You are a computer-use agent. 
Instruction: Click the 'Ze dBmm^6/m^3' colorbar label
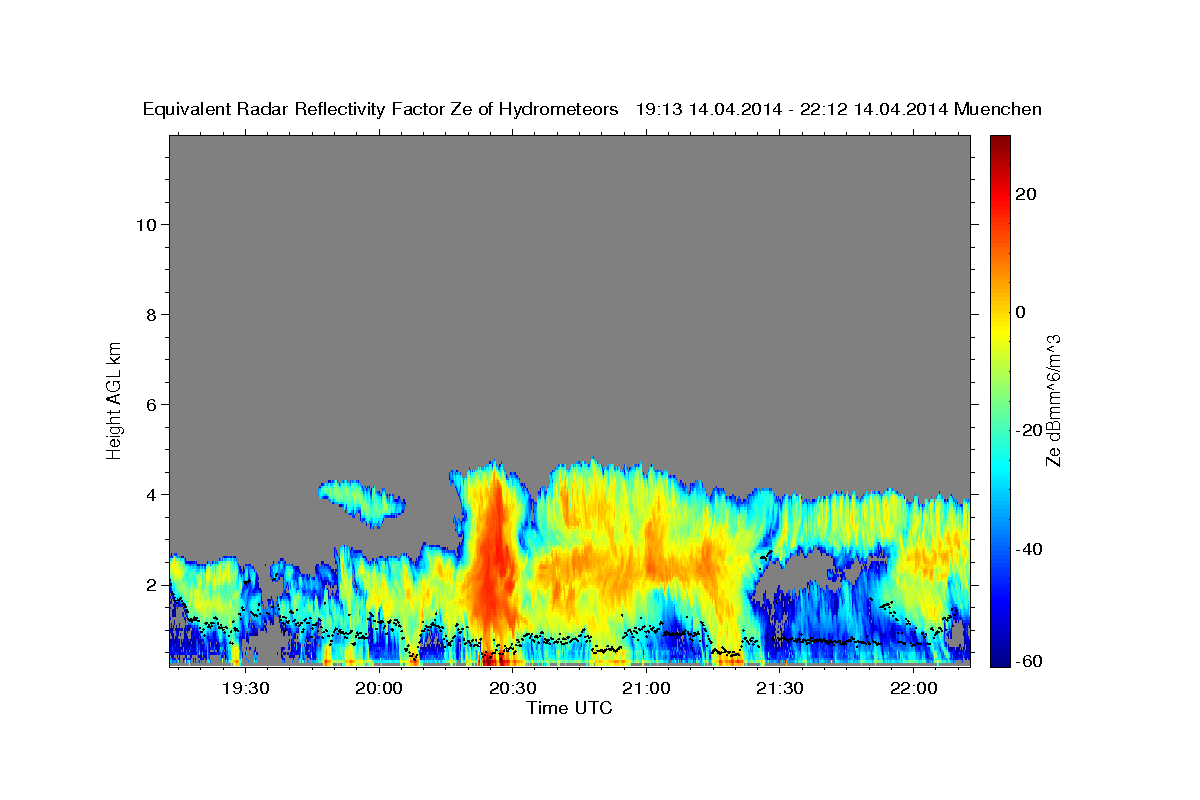[1053, 400]
